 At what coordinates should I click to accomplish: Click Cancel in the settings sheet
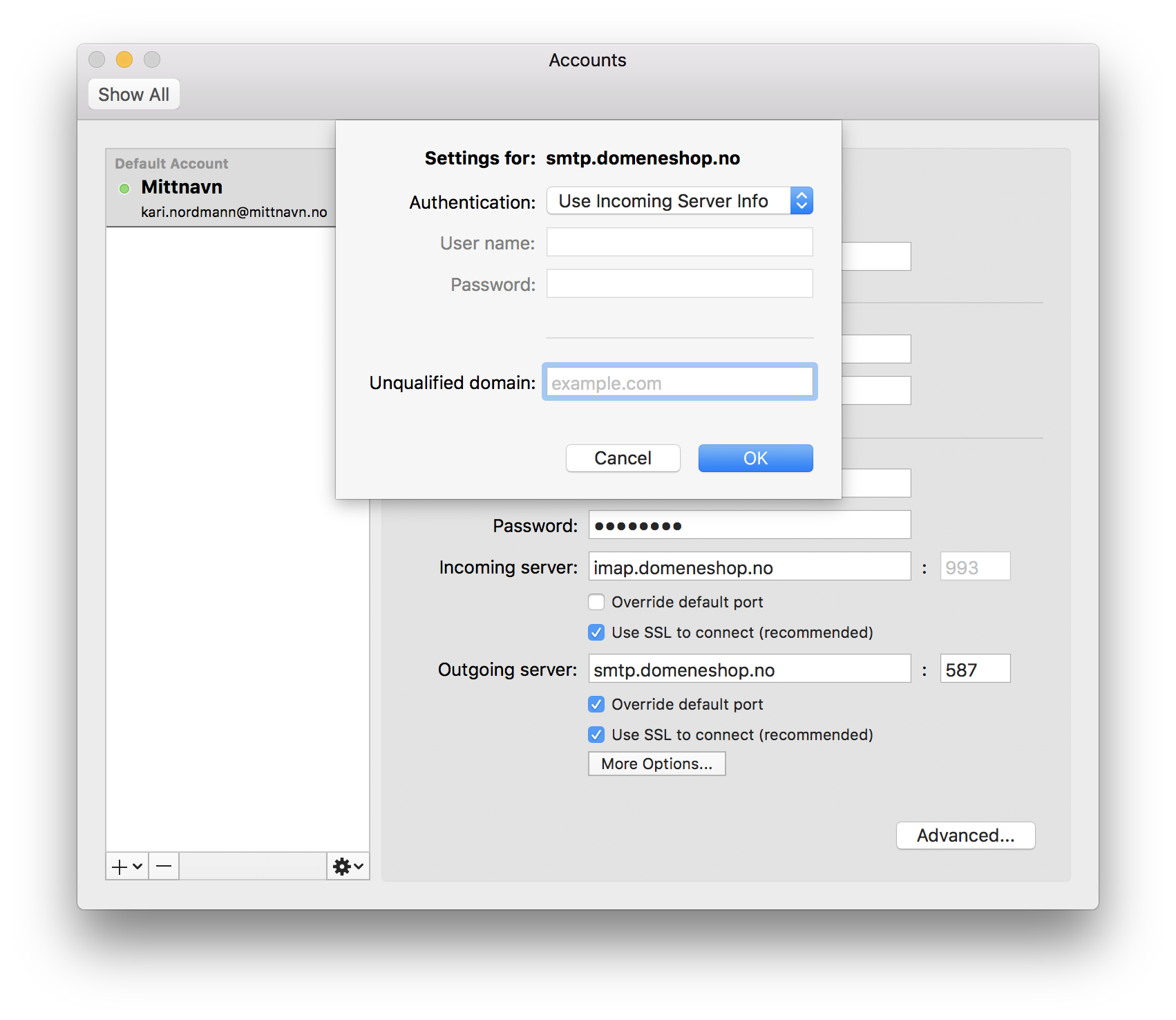623,458
